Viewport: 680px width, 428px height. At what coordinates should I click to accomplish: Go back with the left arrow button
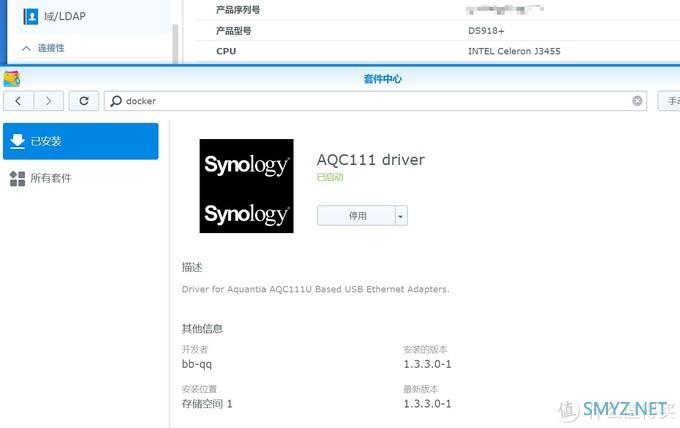point(18,101)
